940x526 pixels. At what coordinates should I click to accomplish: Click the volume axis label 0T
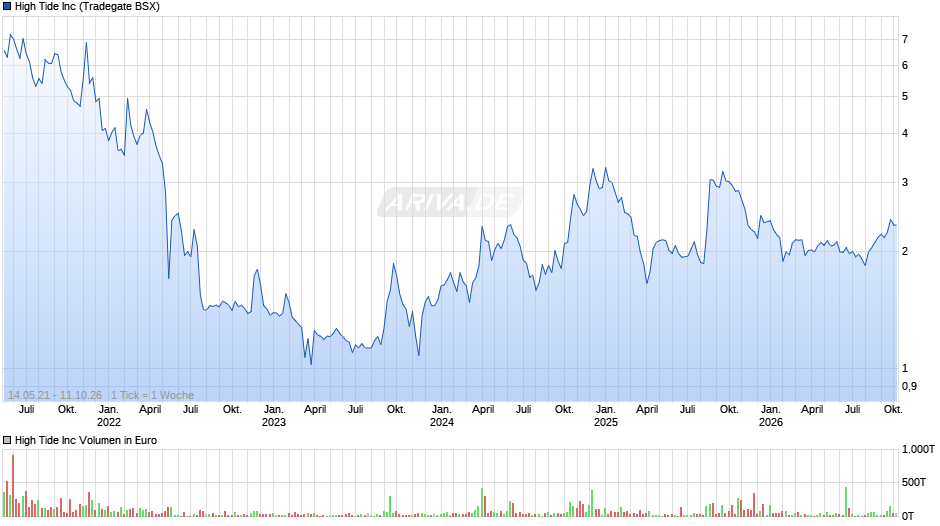(x=908, y=516)
